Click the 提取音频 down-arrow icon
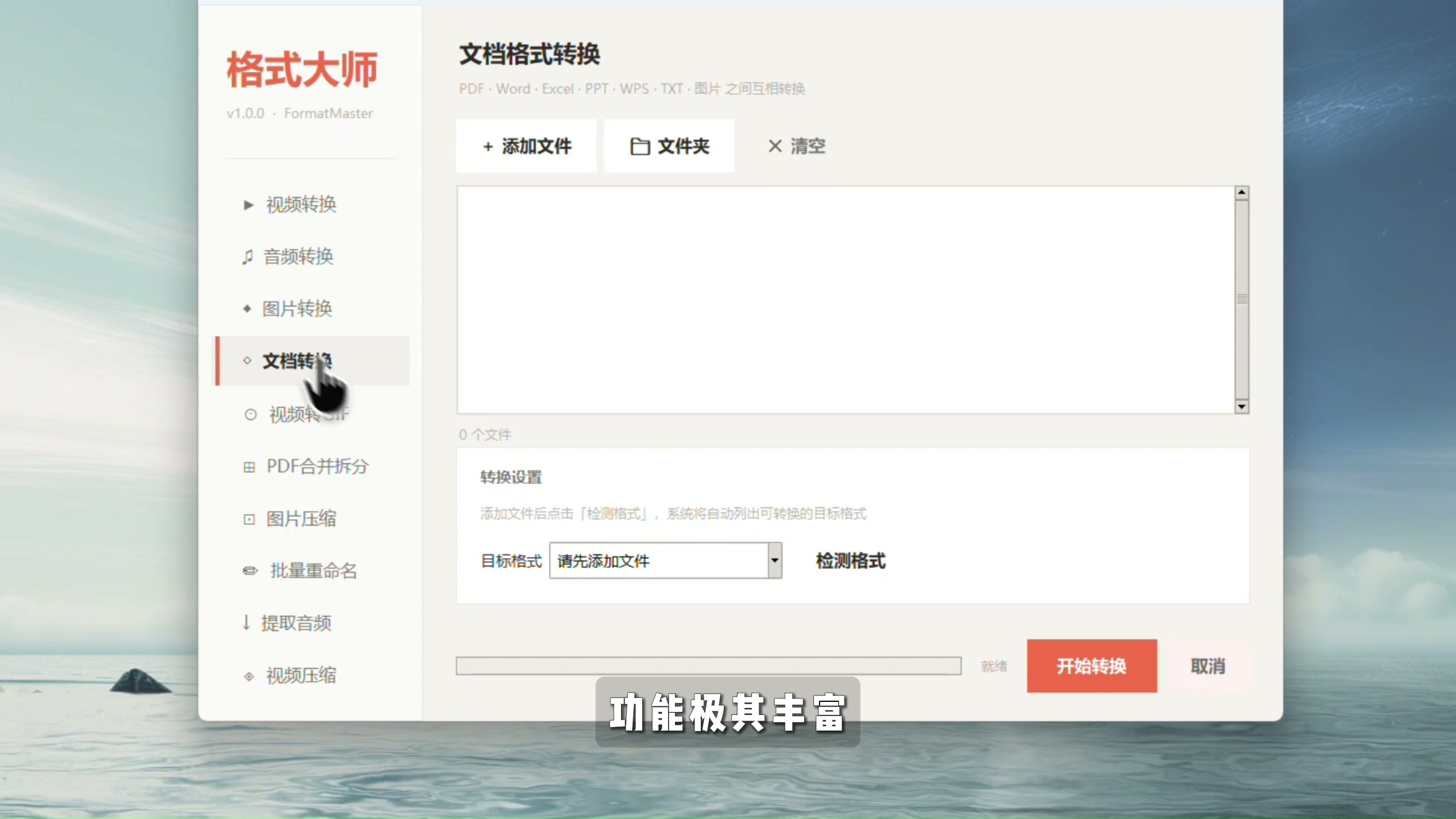1456x819 pixels. (x=246, y=623)
